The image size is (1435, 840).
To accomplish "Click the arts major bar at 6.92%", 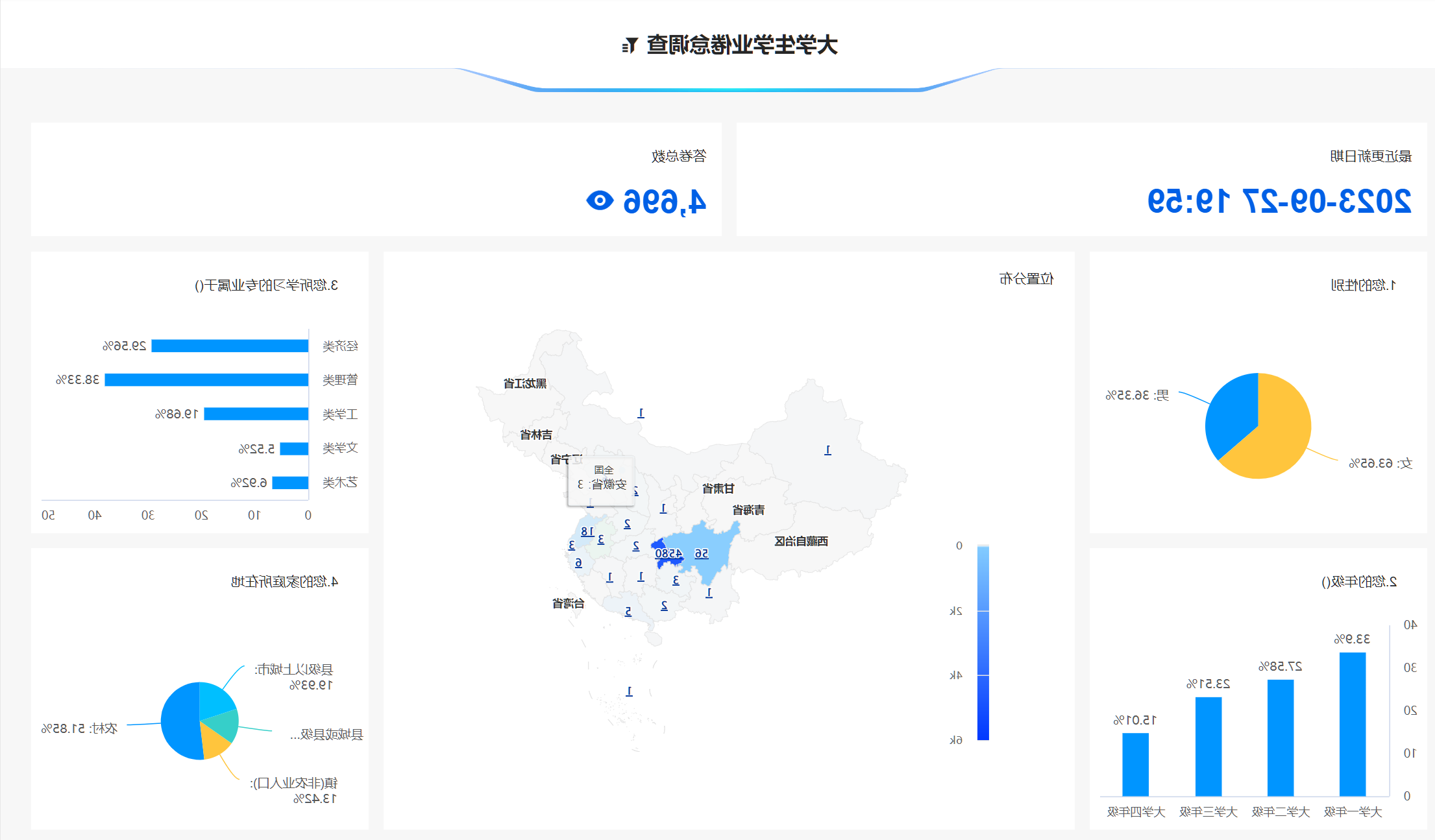I will coord(290,483).
